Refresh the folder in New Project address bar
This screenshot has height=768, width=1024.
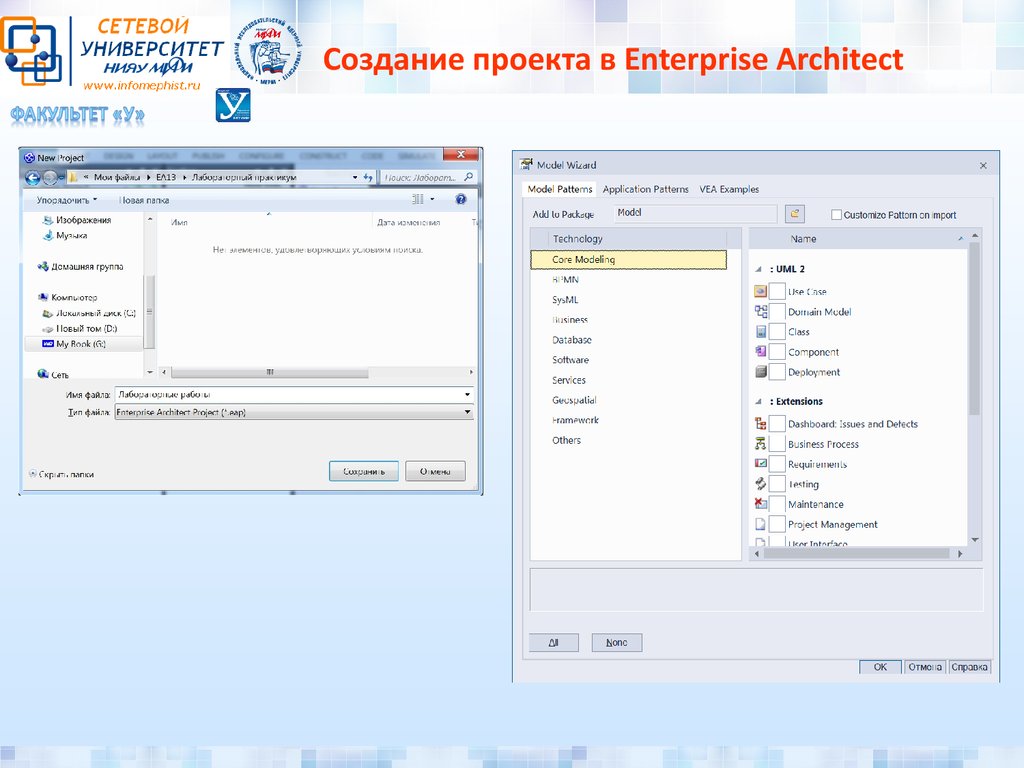[368, 177]
